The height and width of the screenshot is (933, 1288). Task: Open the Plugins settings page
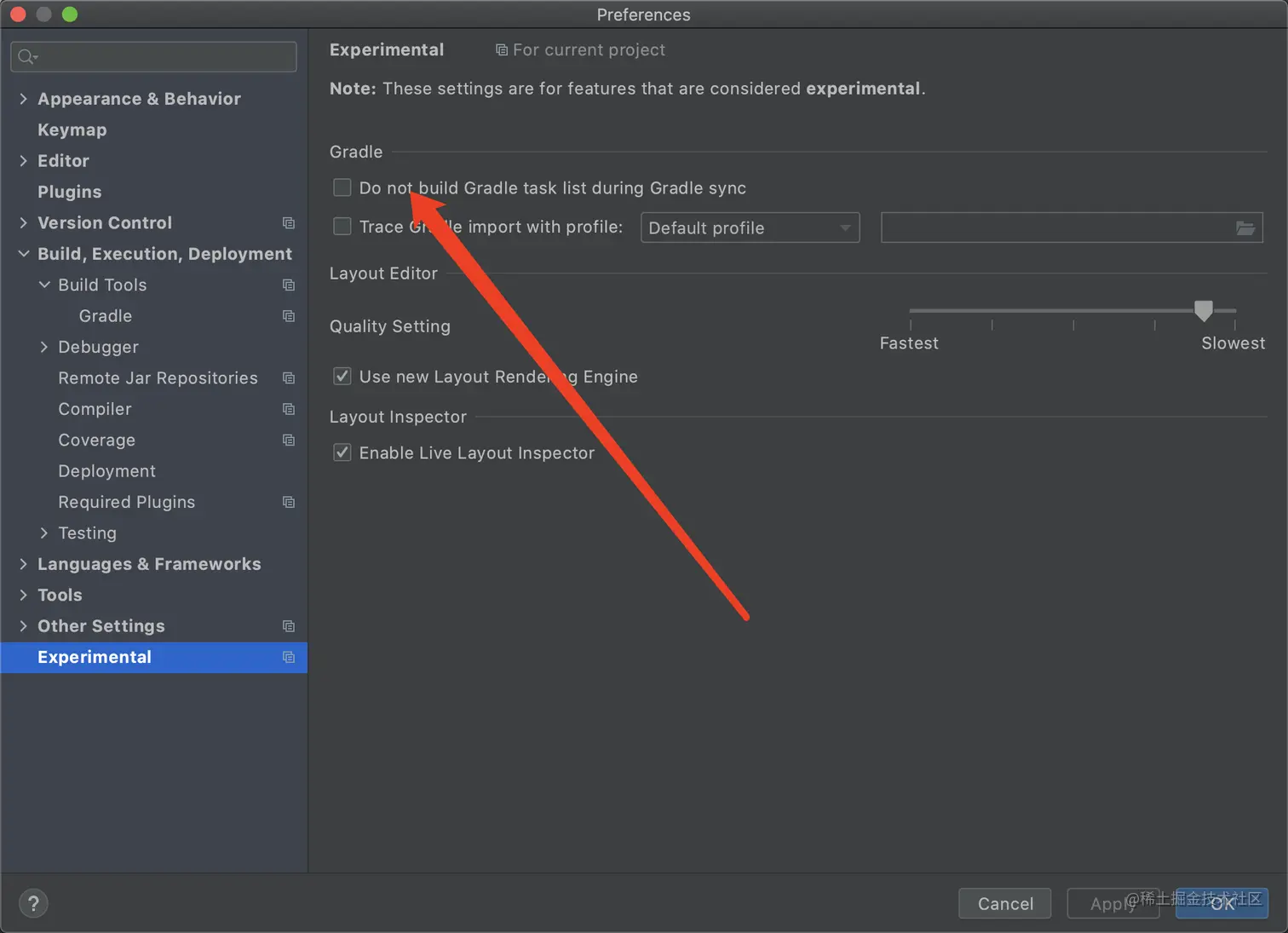[x=69, y=192]
